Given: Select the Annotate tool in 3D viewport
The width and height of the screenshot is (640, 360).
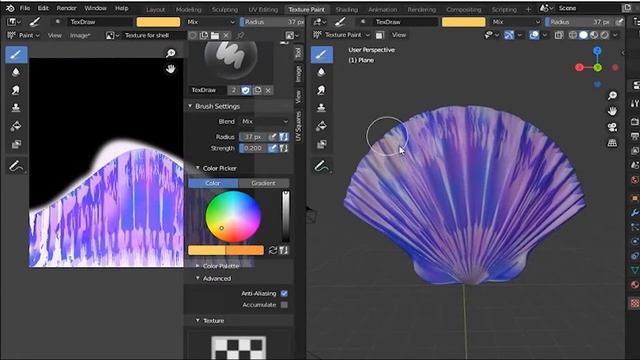Looking at the screenshot, I should click(321, 167).
